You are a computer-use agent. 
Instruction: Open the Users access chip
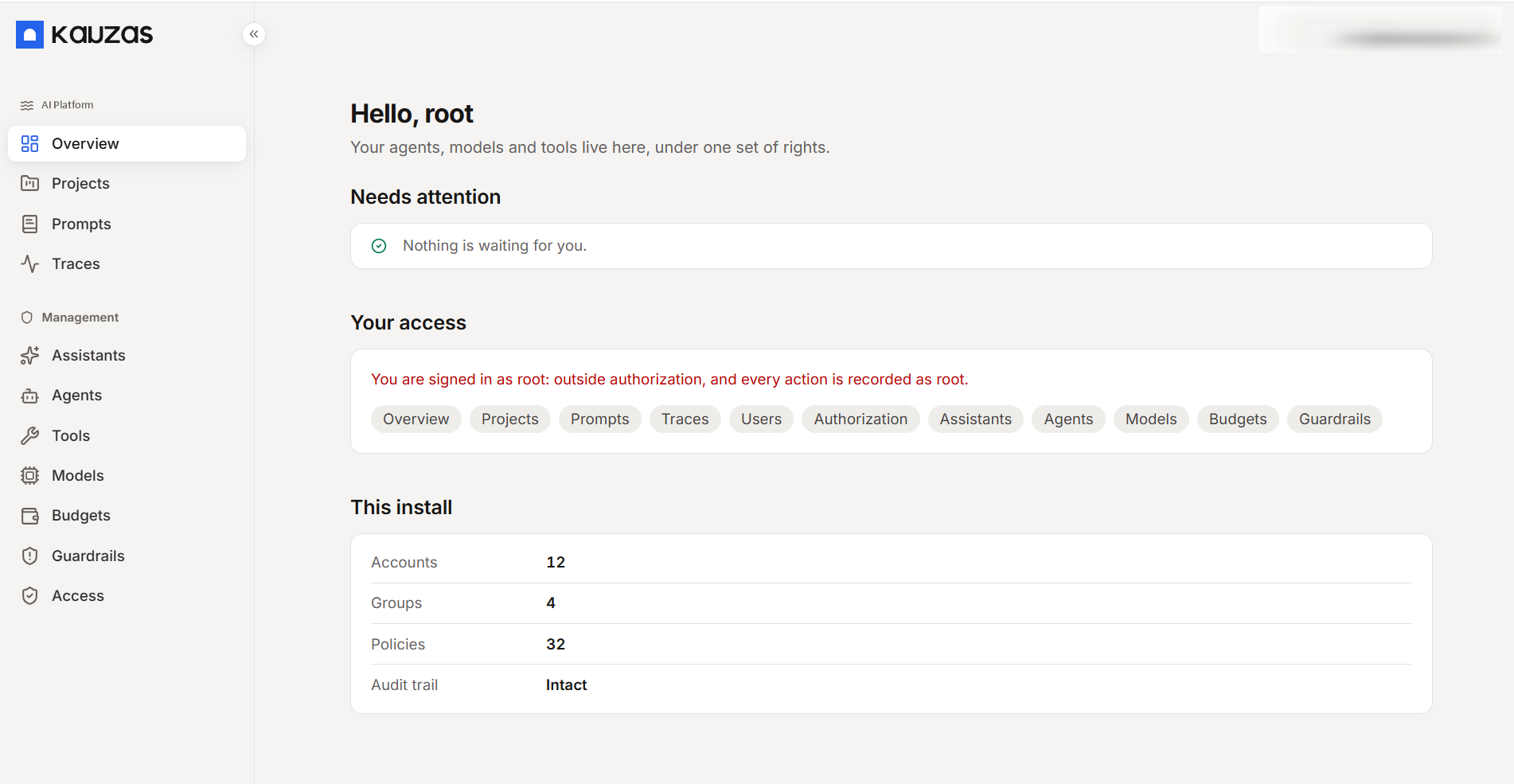tap(761, 419)
